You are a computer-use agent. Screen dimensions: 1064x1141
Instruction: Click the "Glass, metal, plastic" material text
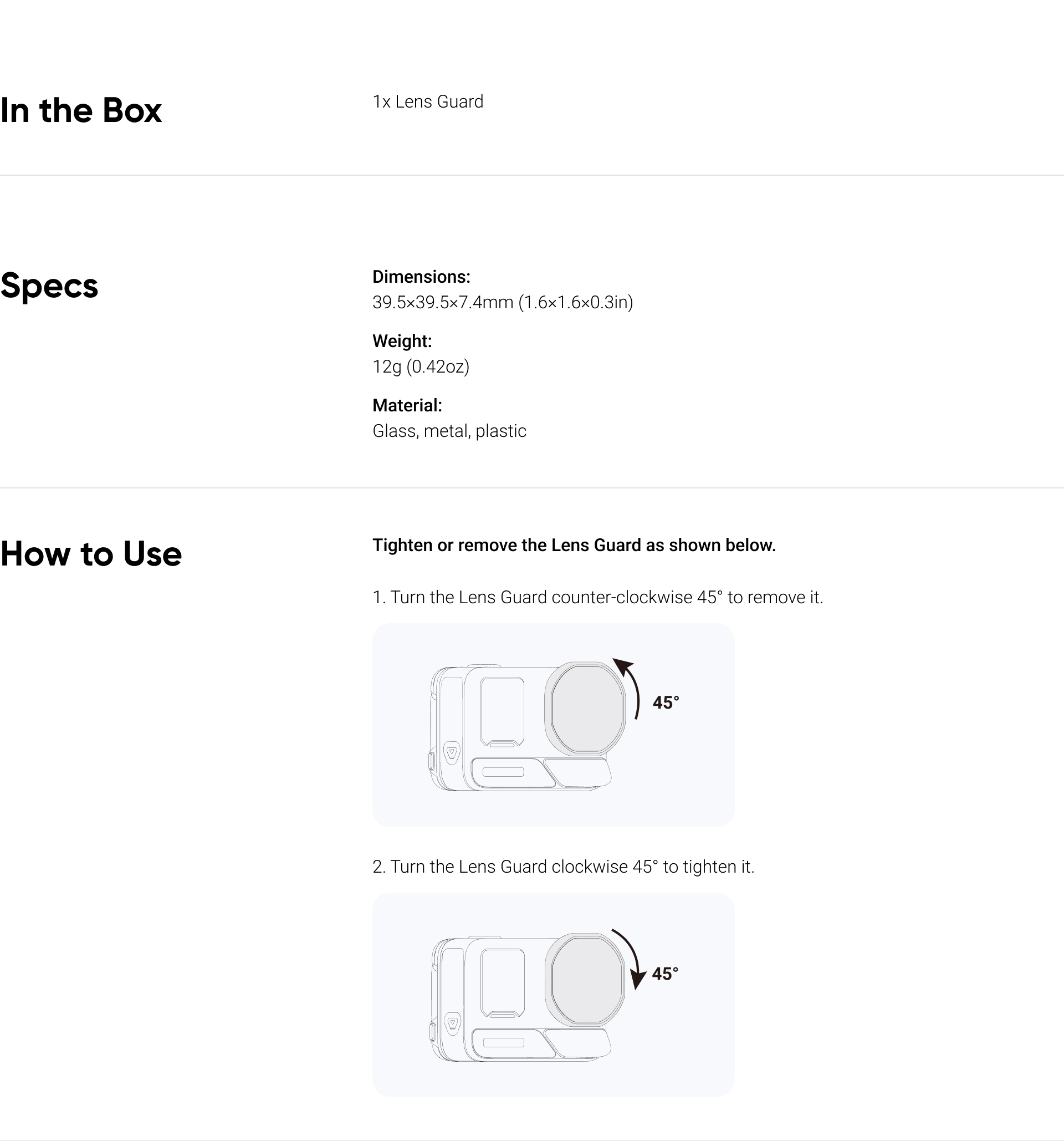[449, 430]
